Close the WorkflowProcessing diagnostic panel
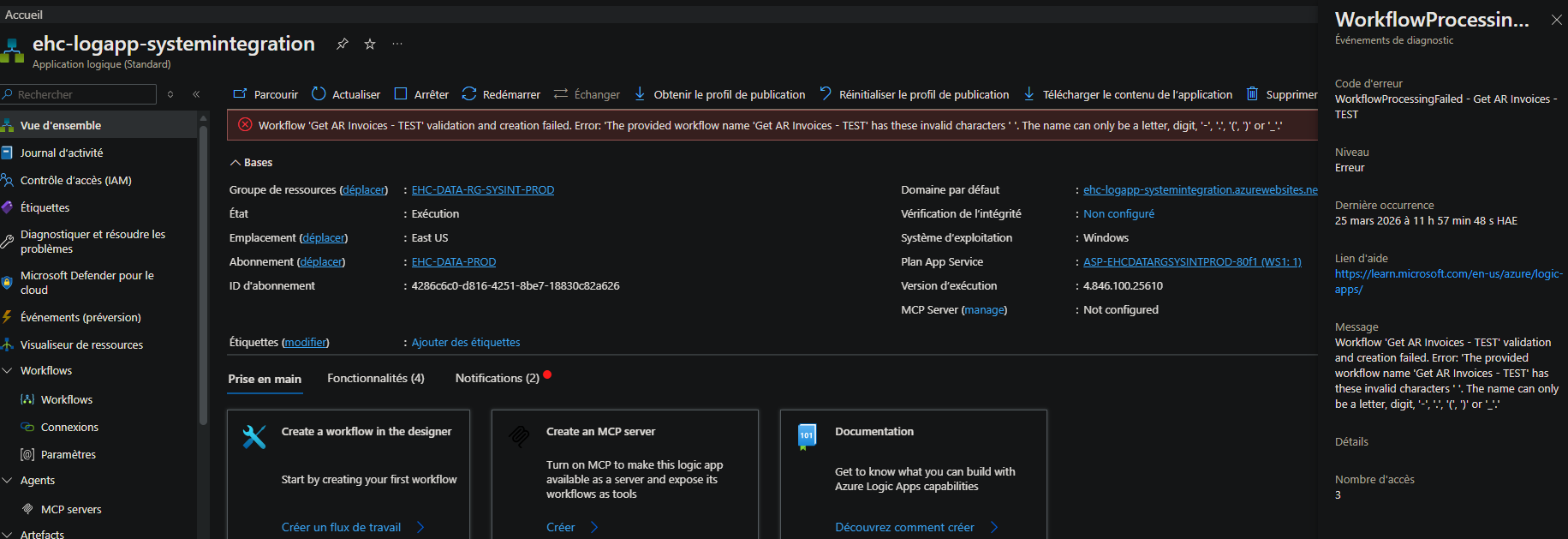 [1556, 20]
